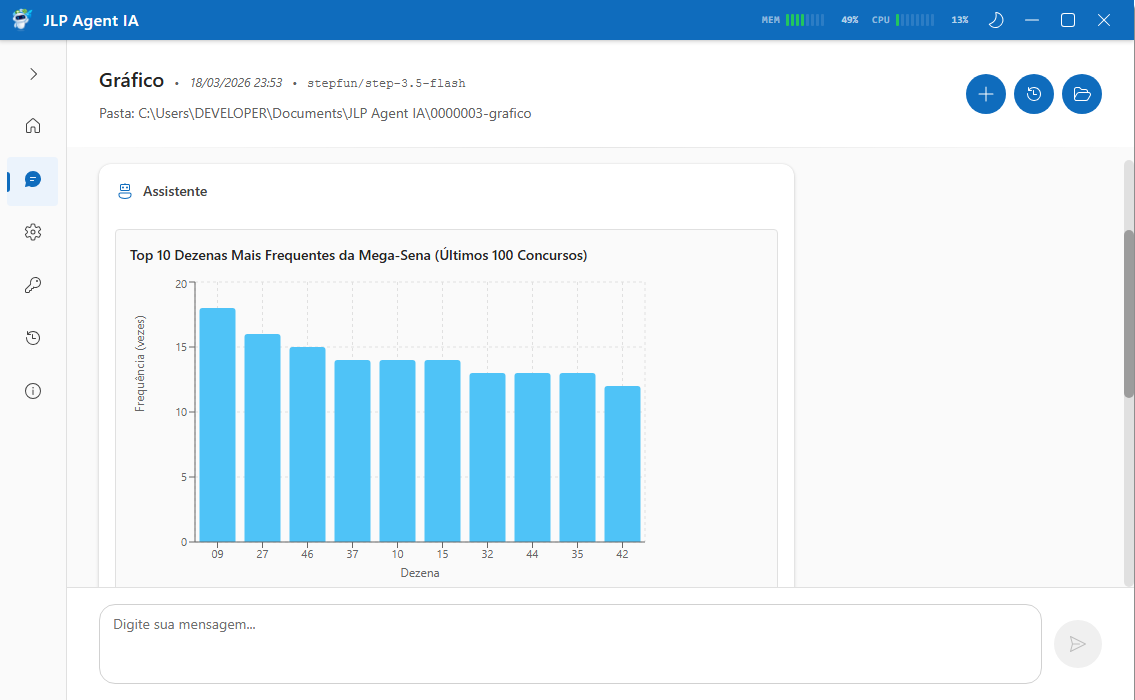Click the folder path text

[315, 114]
